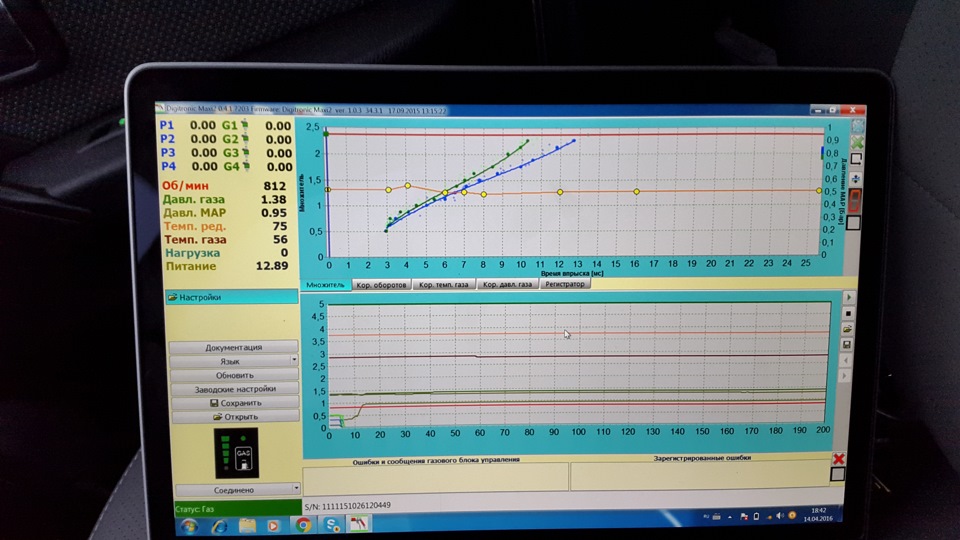Select yellow curve point at 12 ms
The height and width of the screenshot is (540, 960).
pos(560,192)
